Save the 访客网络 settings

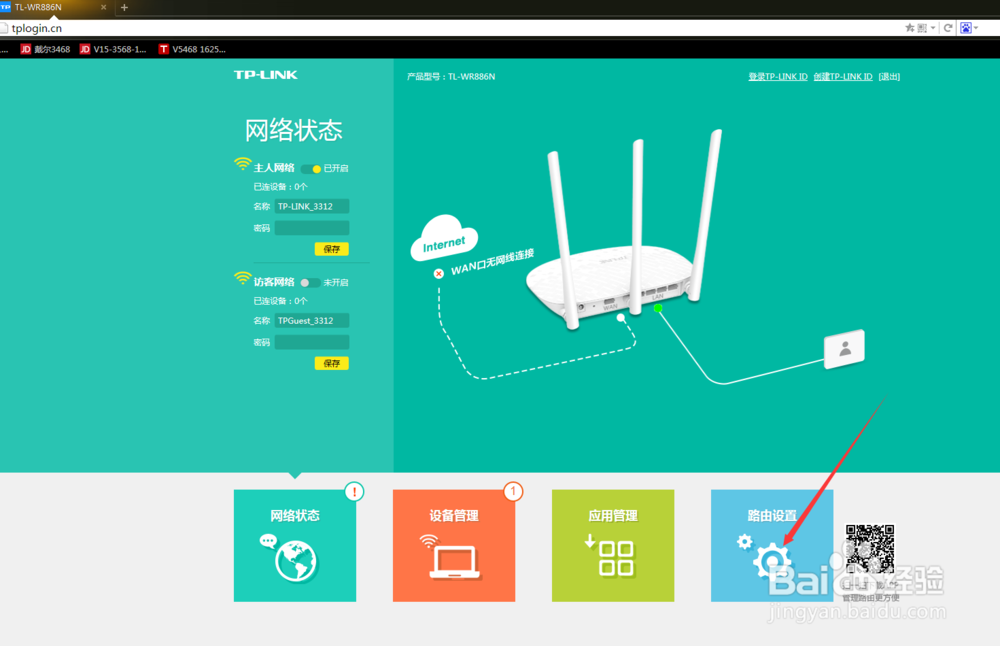point(332,363)
